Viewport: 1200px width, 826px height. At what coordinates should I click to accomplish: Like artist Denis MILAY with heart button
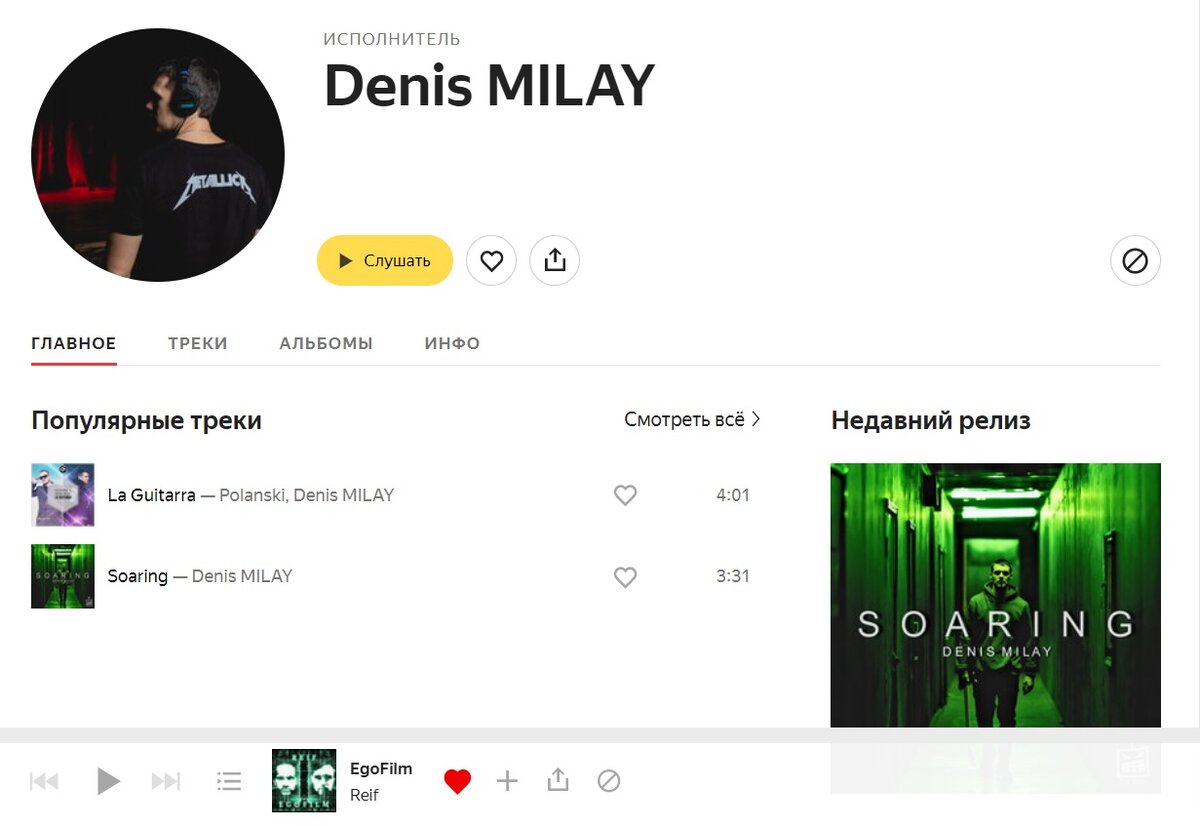coord(491,261)
